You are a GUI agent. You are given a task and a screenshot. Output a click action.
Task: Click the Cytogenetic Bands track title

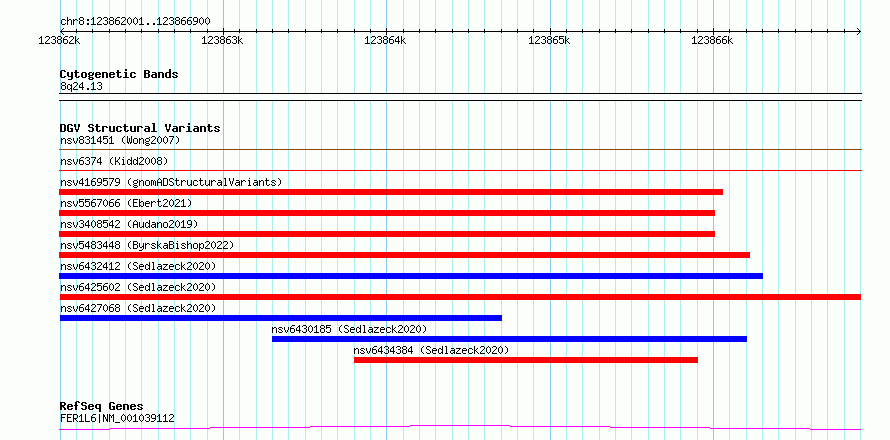pyautogui.click(x=119, y=74)
